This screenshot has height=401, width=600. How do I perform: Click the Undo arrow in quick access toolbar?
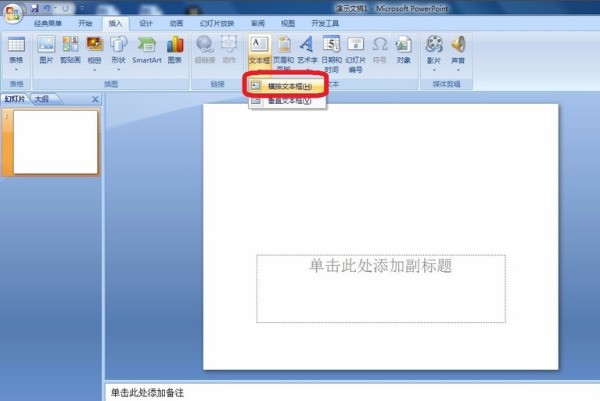[47, 8]
